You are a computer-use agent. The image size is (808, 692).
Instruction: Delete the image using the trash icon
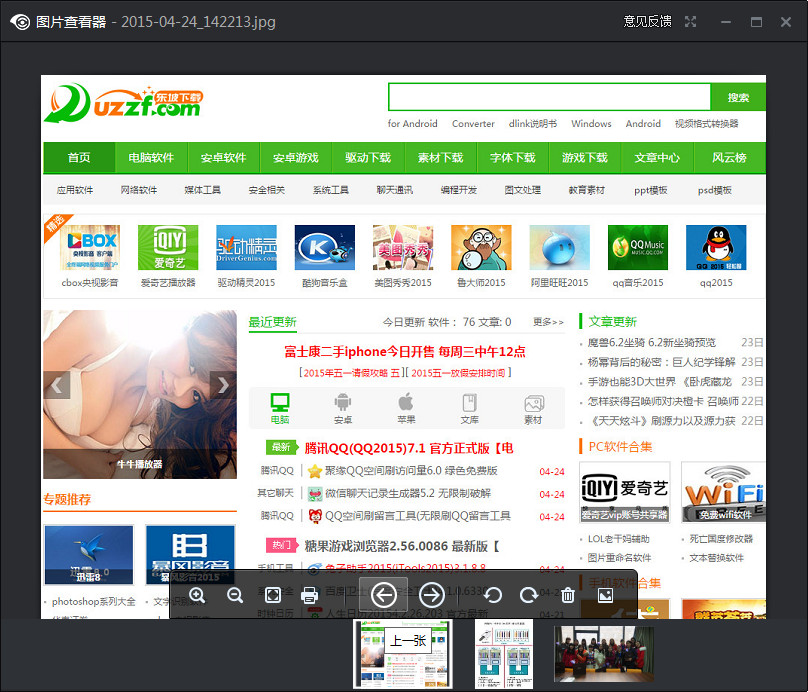pos(568,595)
